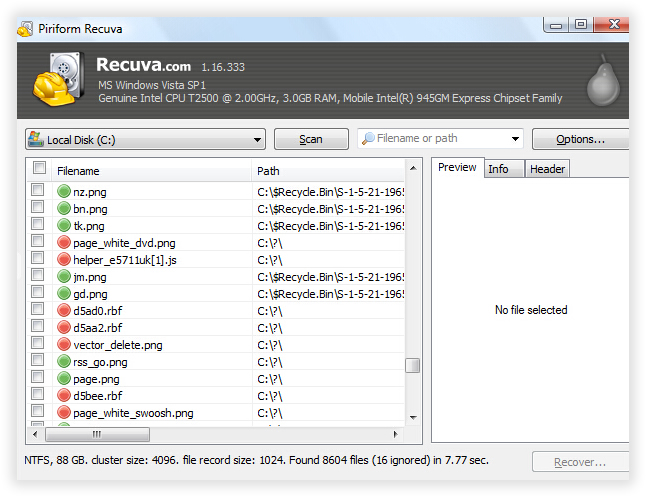Toggle the select-all checkbox in header
Screen dimensions: 646x497
tap(40, 167)
